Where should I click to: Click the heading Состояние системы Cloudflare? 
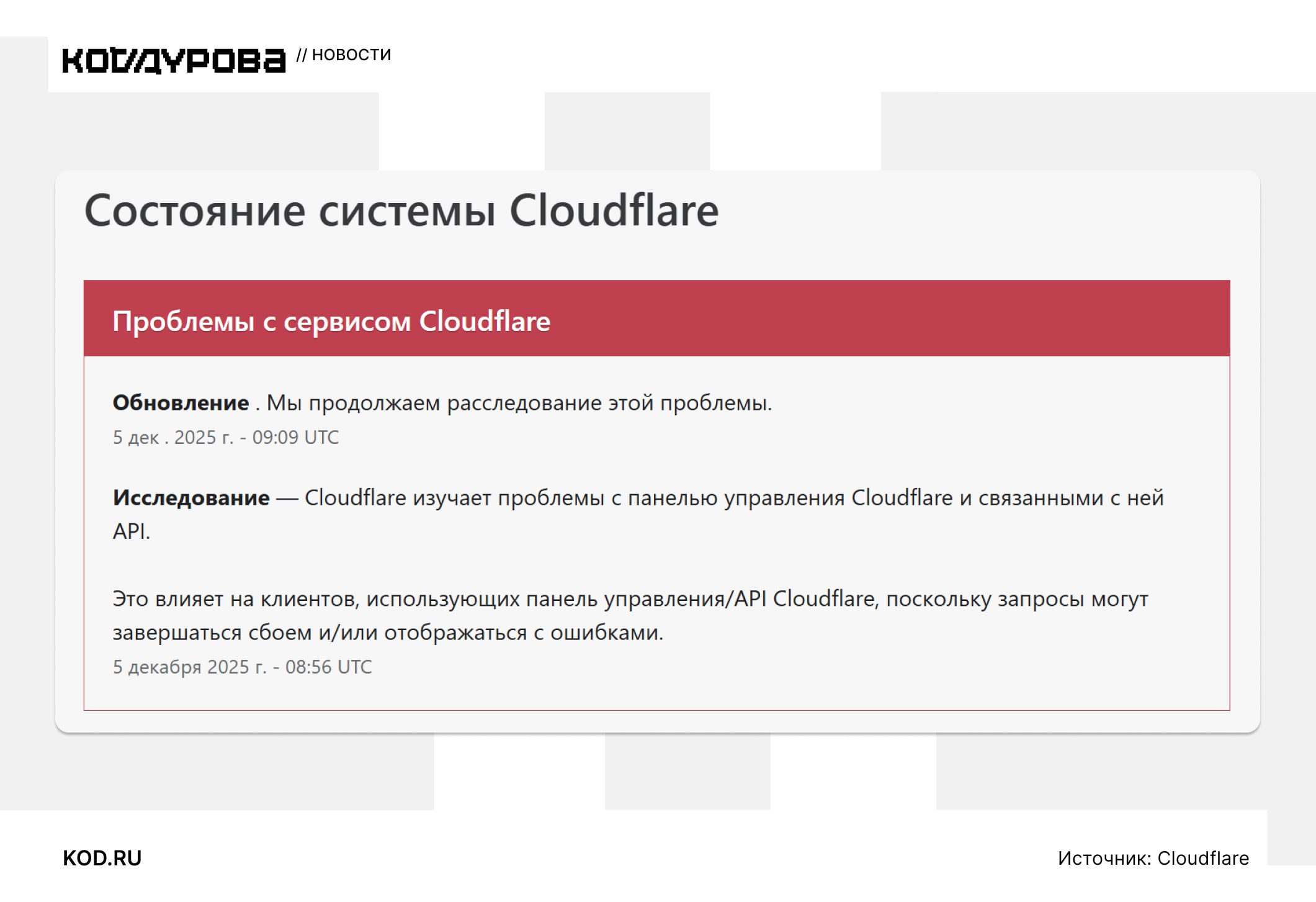401,211
